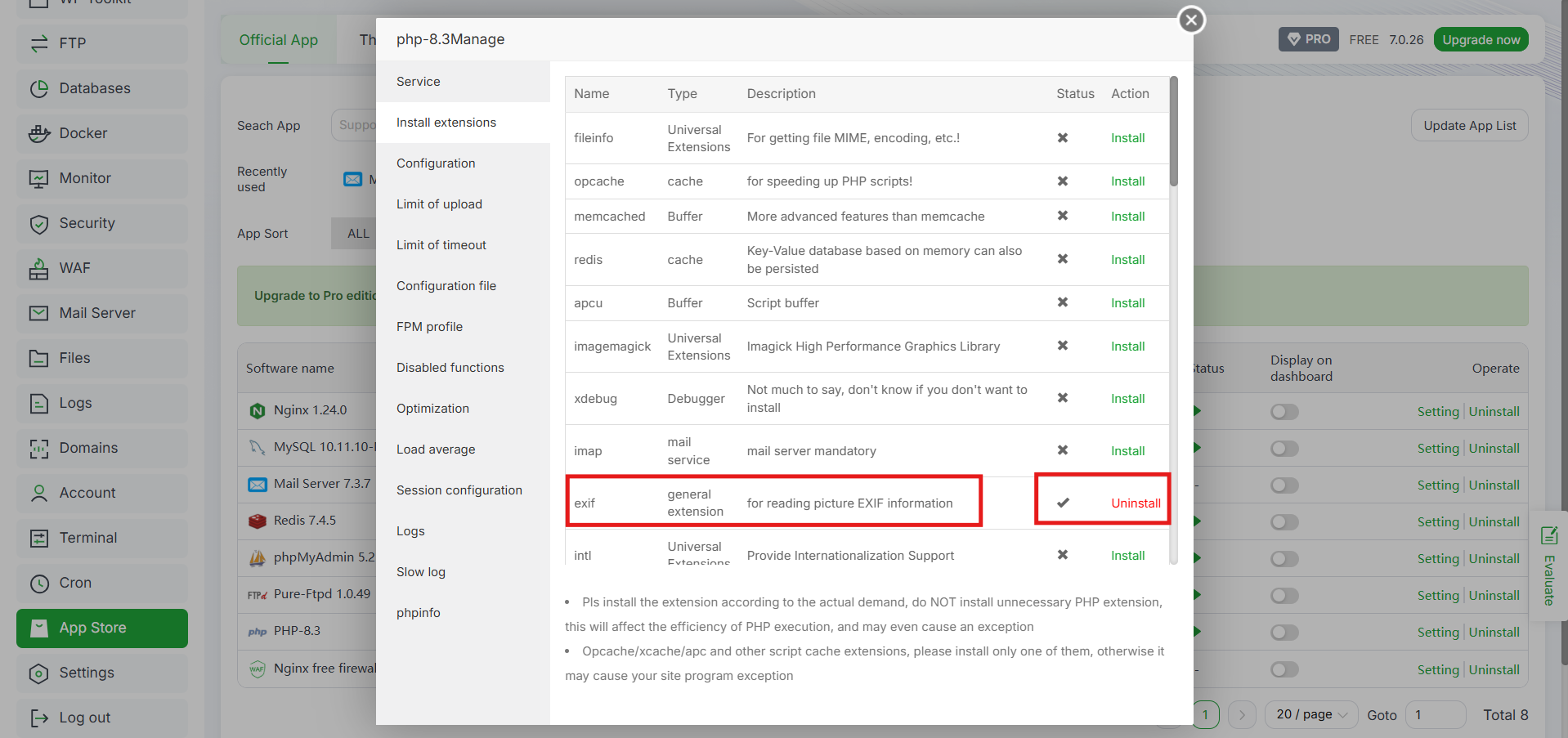
Task: Uninstall the exif extension
Action: tap(1136, 503)
